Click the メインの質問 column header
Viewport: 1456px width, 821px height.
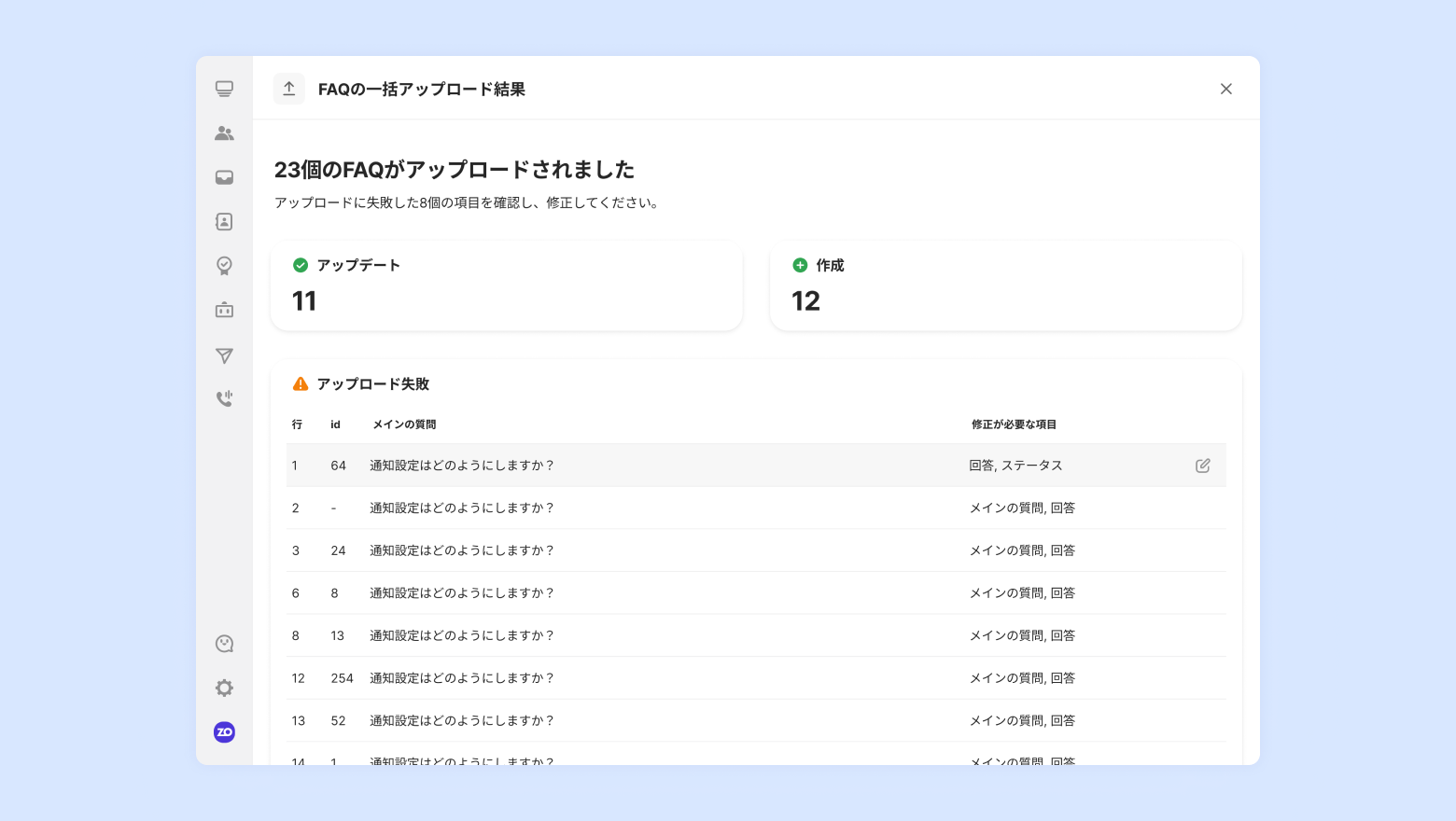(x=404, y=424)
